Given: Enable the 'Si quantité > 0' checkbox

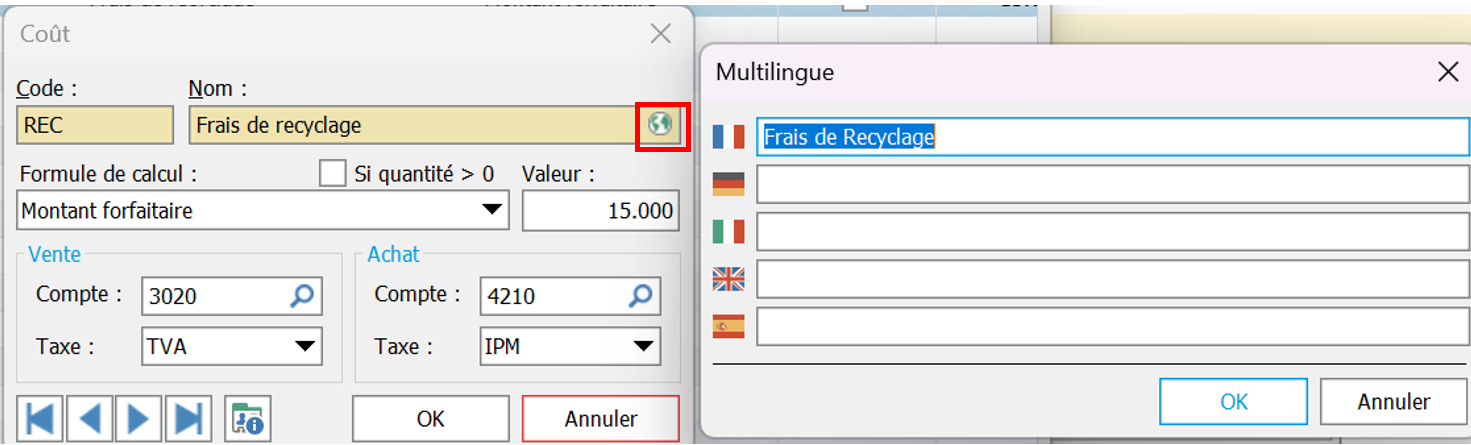Looking at the screenshot, I should (x=333, y=174).
